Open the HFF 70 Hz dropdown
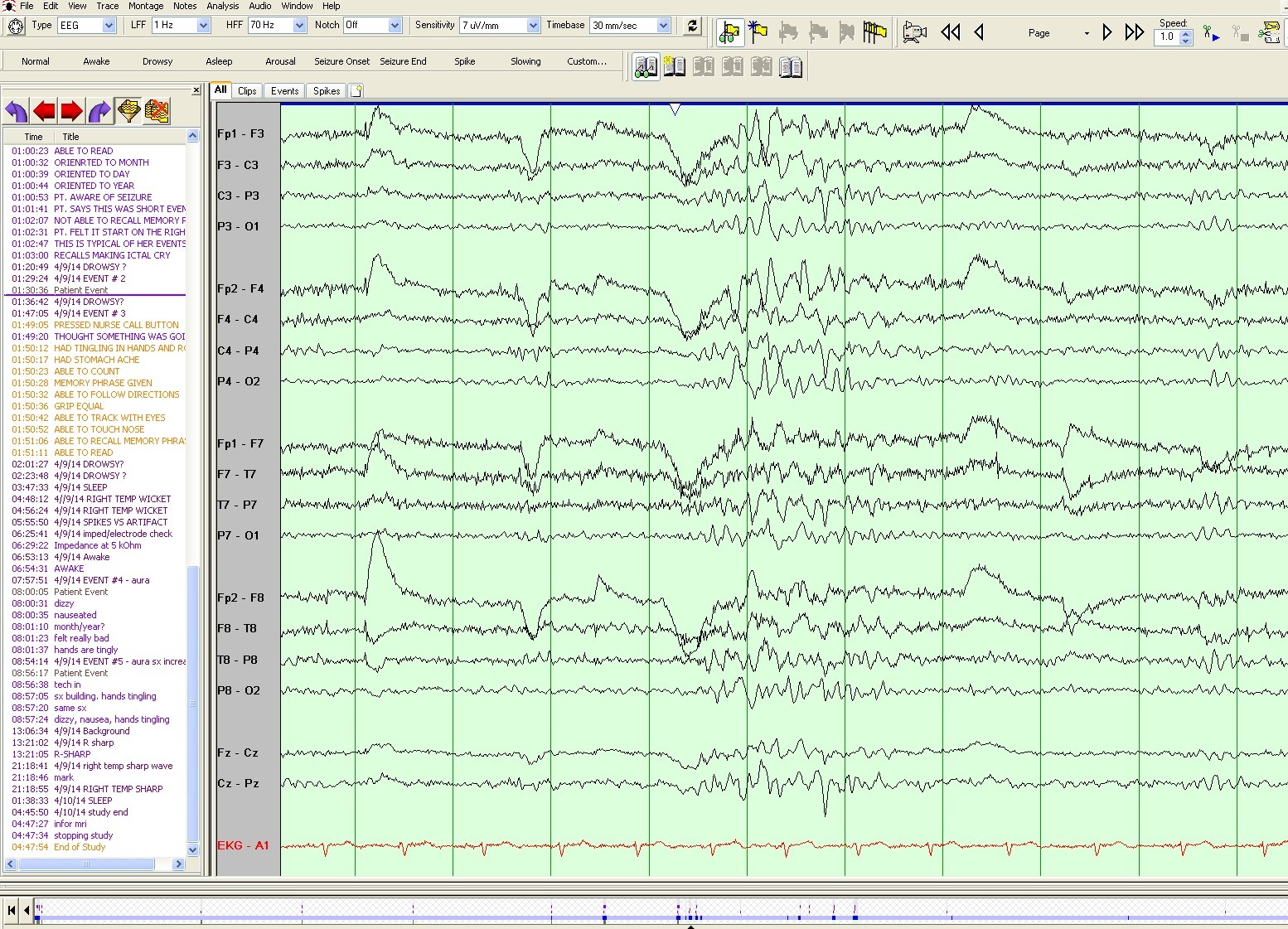This screenshot has height=929, width=1288. click(299, 26)
